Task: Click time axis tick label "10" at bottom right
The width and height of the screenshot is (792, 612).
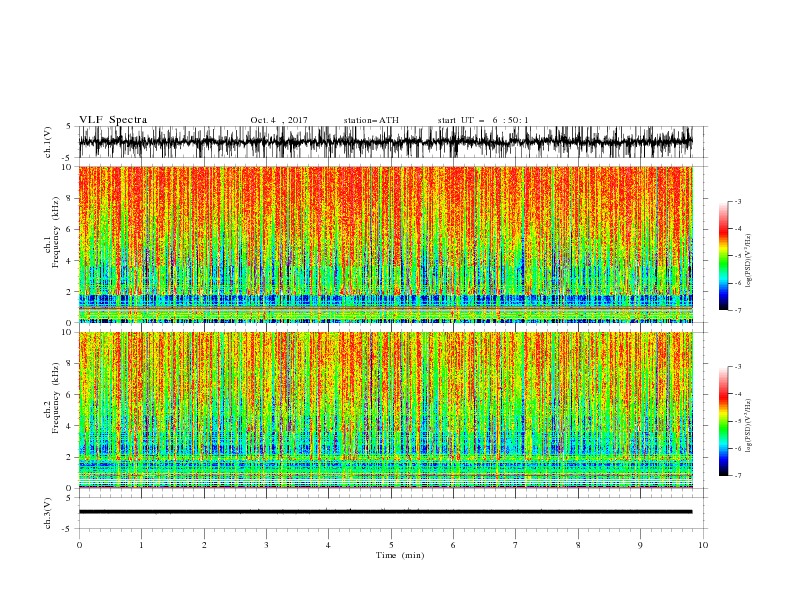Action: click(x=703, y=545)
